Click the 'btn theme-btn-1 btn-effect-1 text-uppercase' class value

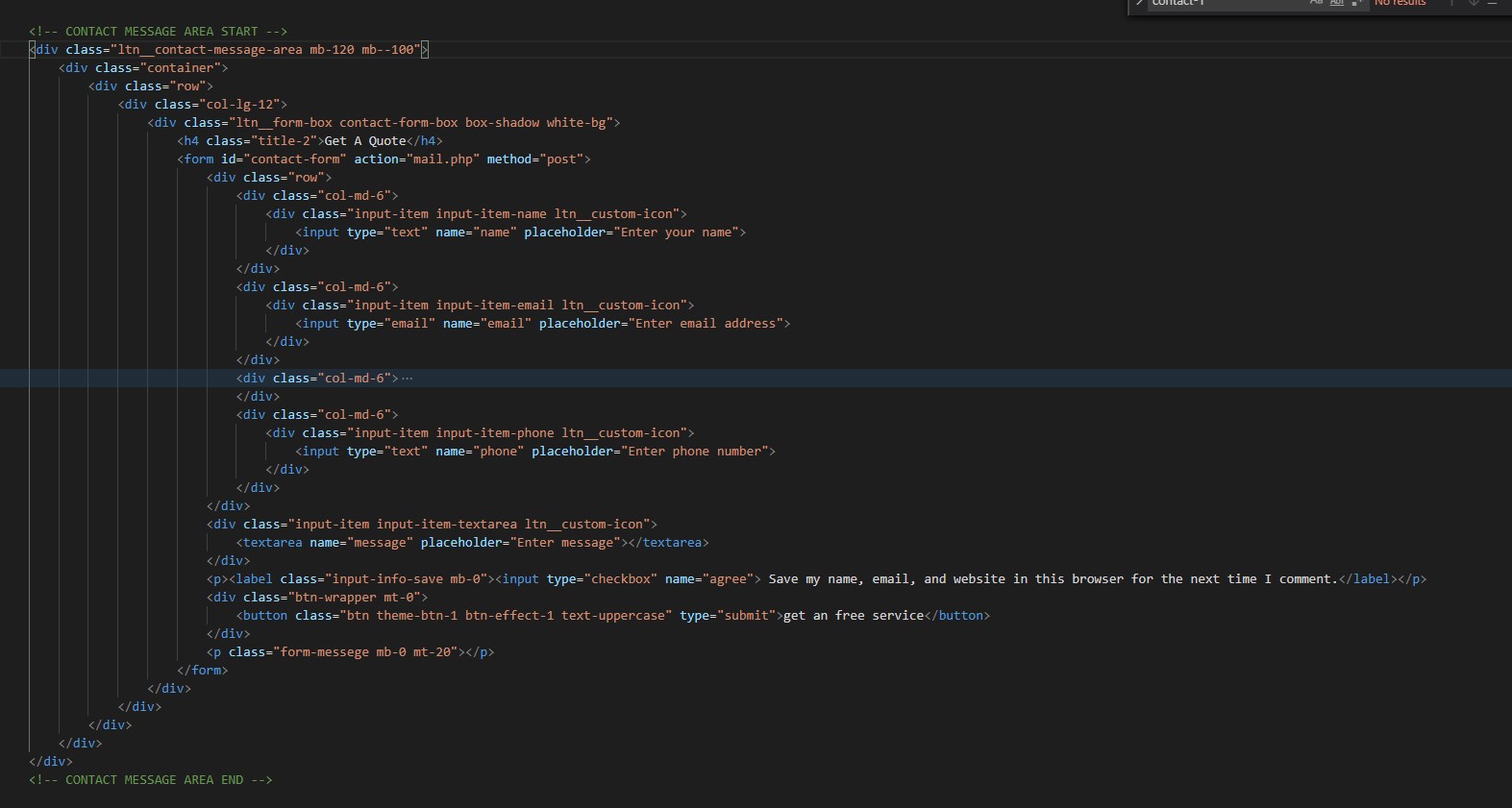click(x=506, y=616)
